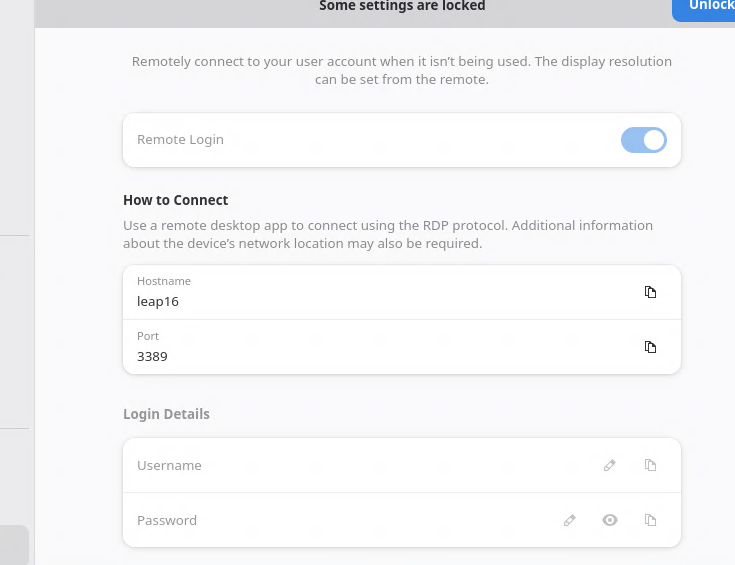735x565 pixels.
Task: Select the highlighted sidebar item at bottom left
Action: pos(14,545)
